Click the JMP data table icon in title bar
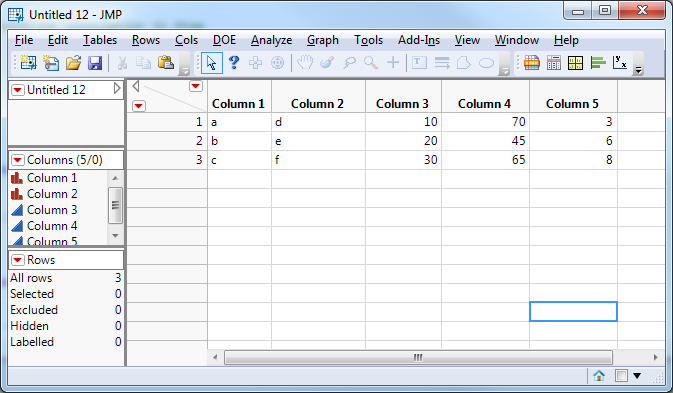Viewport: 673px width, 393px height. [x=16, y=15]
